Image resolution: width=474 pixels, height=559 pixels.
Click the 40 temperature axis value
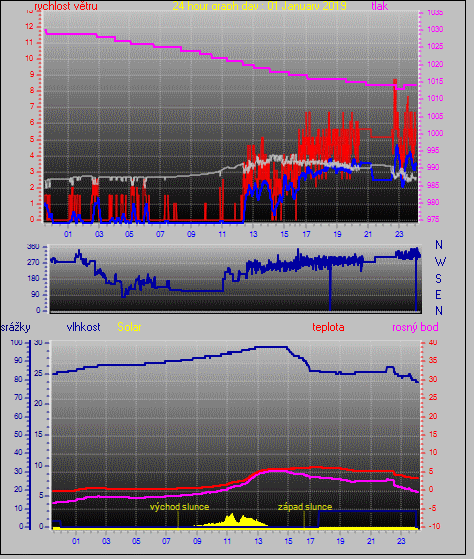(x=433, y=343)
